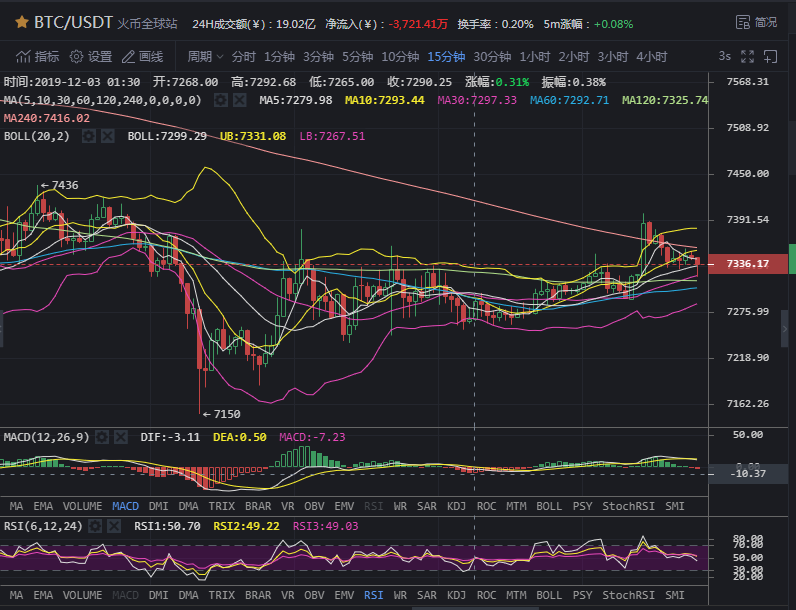Close the MACD panel with its X
Image resolution: width=796 pixels, height=610 pixels.
[121, 437]
